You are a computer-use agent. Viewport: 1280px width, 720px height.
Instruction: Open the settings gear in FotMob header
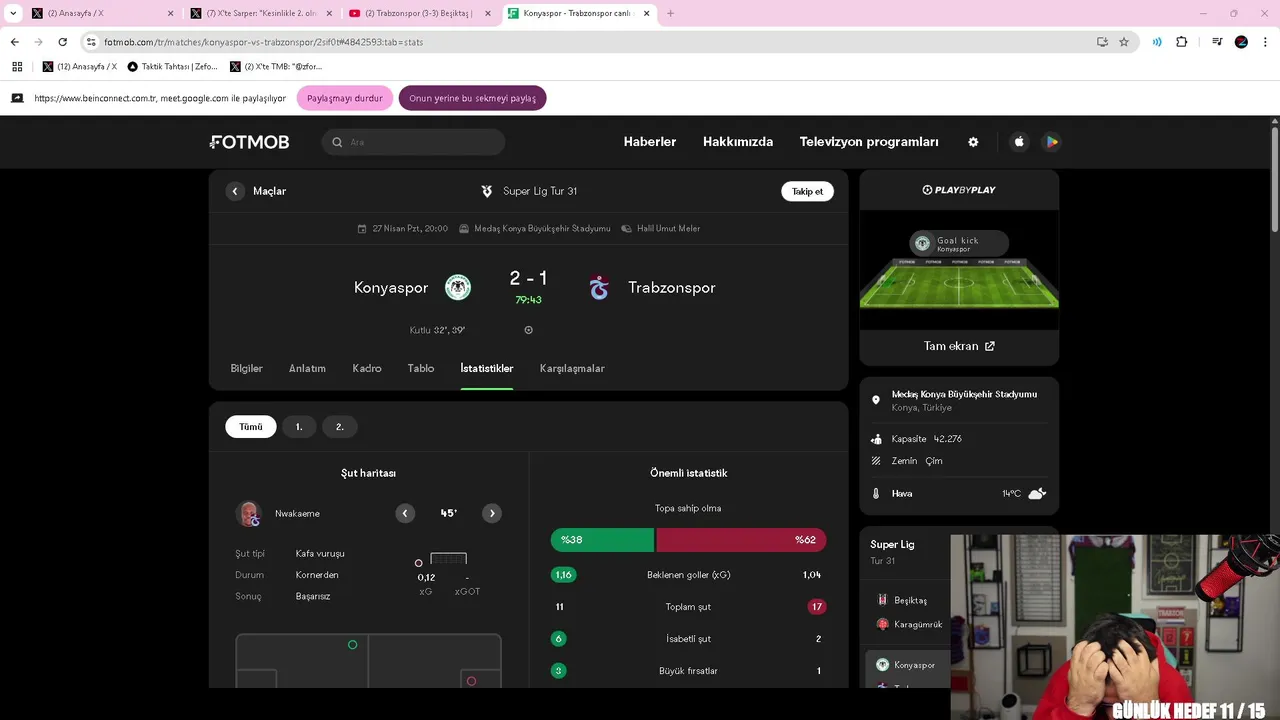(x=973, y=142)
